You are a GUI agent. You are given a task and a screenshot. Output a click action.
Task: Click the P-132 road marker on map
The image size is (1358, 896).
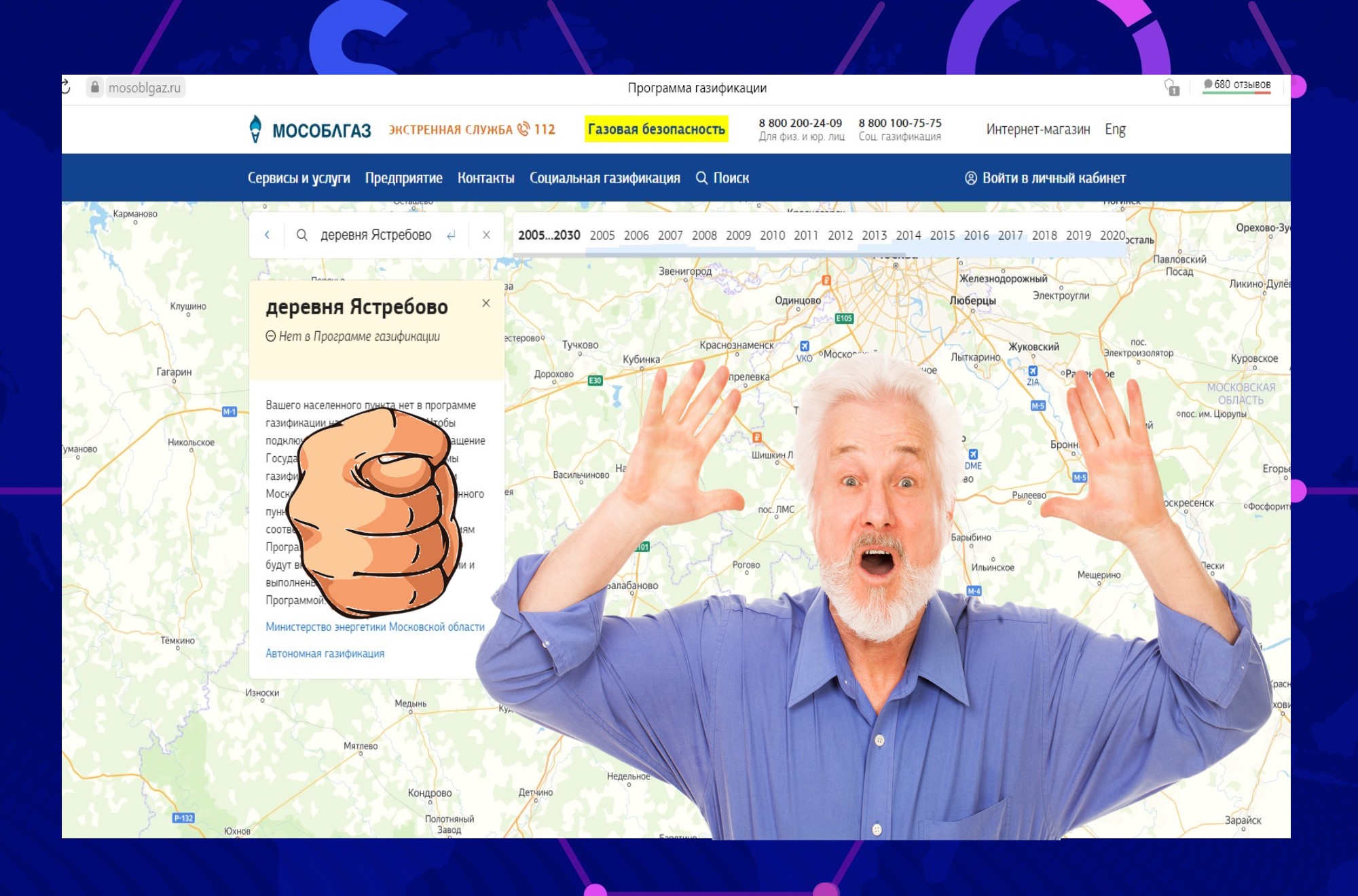pos(183,818)
